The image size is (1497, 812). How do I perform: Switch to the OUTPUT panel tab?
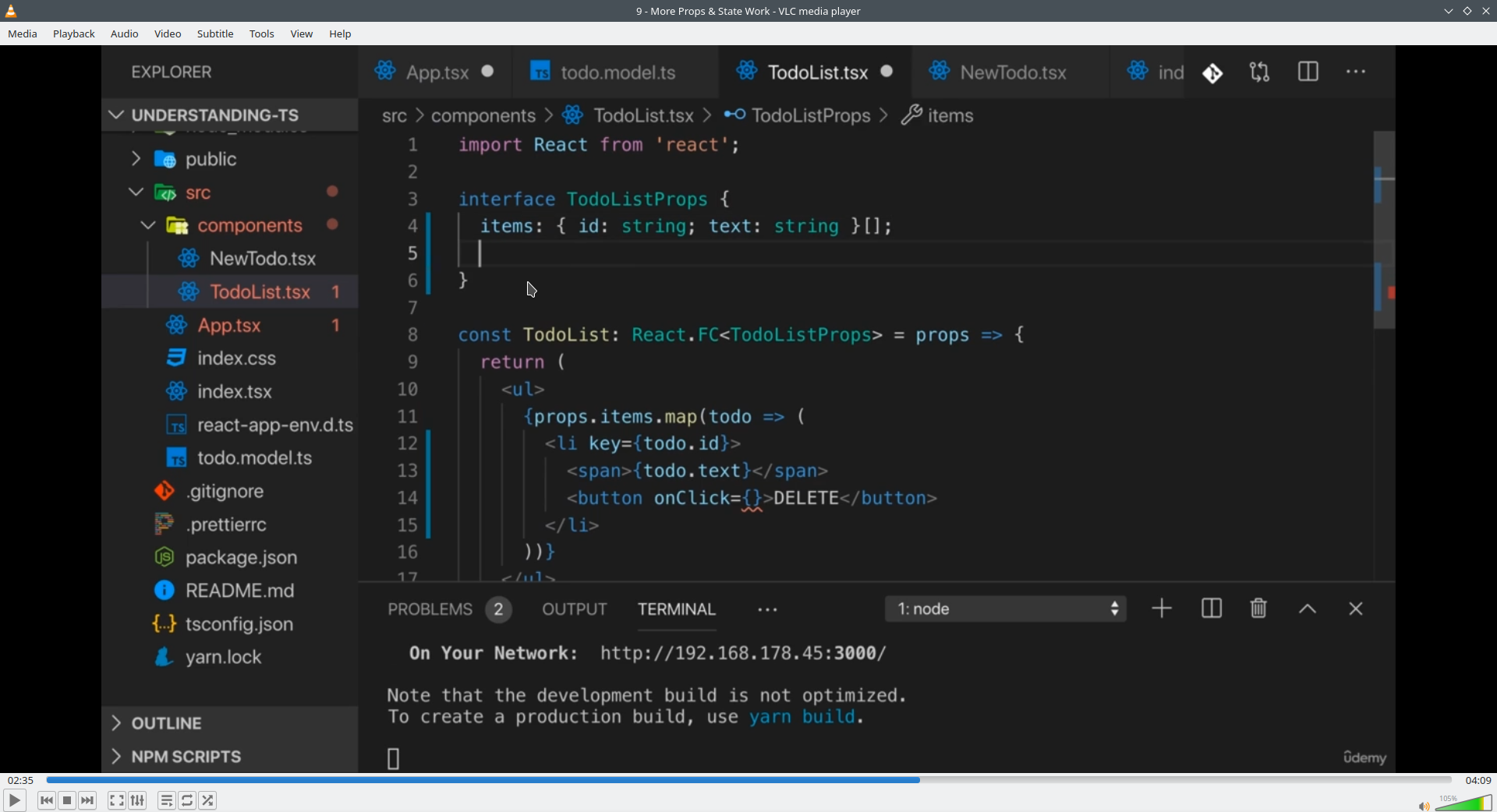coord(575,610)
